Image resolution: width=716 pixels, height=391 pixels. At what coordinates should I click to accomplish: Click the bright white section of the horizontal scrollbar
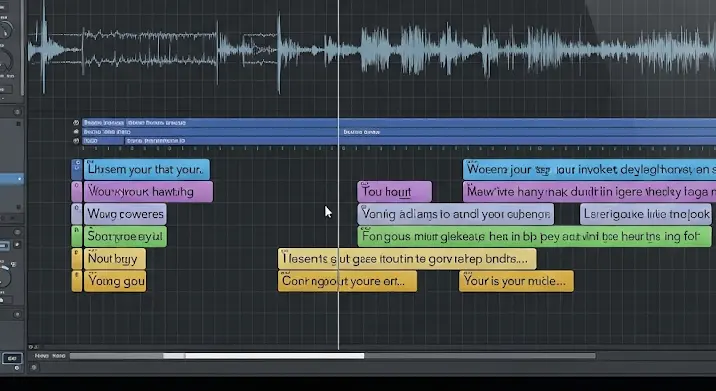pos(274,356)
